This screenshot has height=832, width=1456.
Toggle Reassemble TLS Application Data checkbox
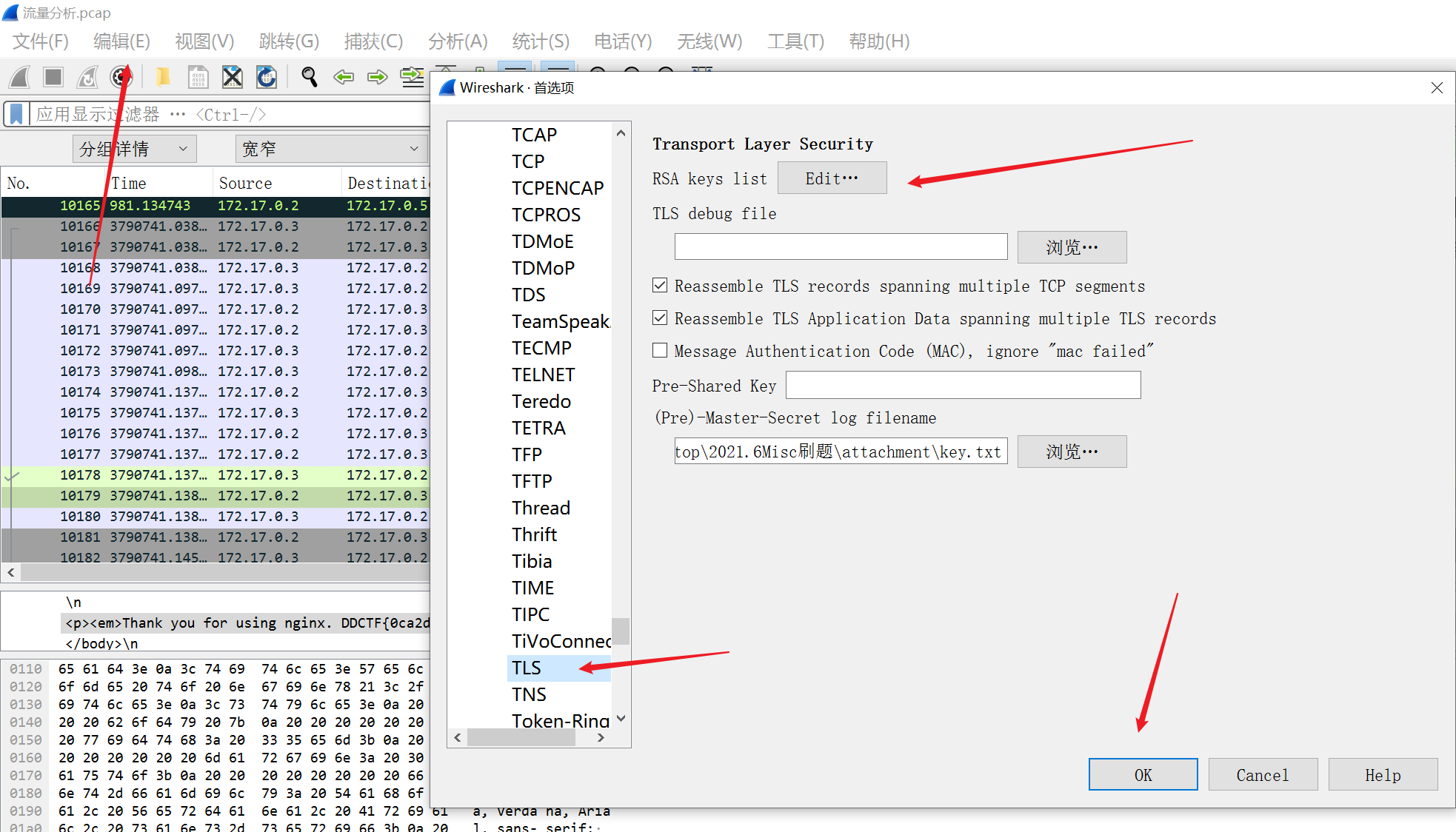click(x=660, y=318)
